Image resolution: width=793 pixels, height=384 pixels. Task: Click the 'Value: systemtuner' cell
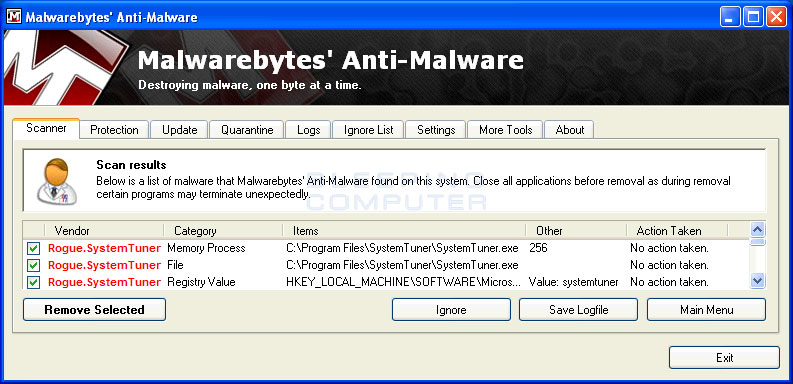click(x=574, y=282)
